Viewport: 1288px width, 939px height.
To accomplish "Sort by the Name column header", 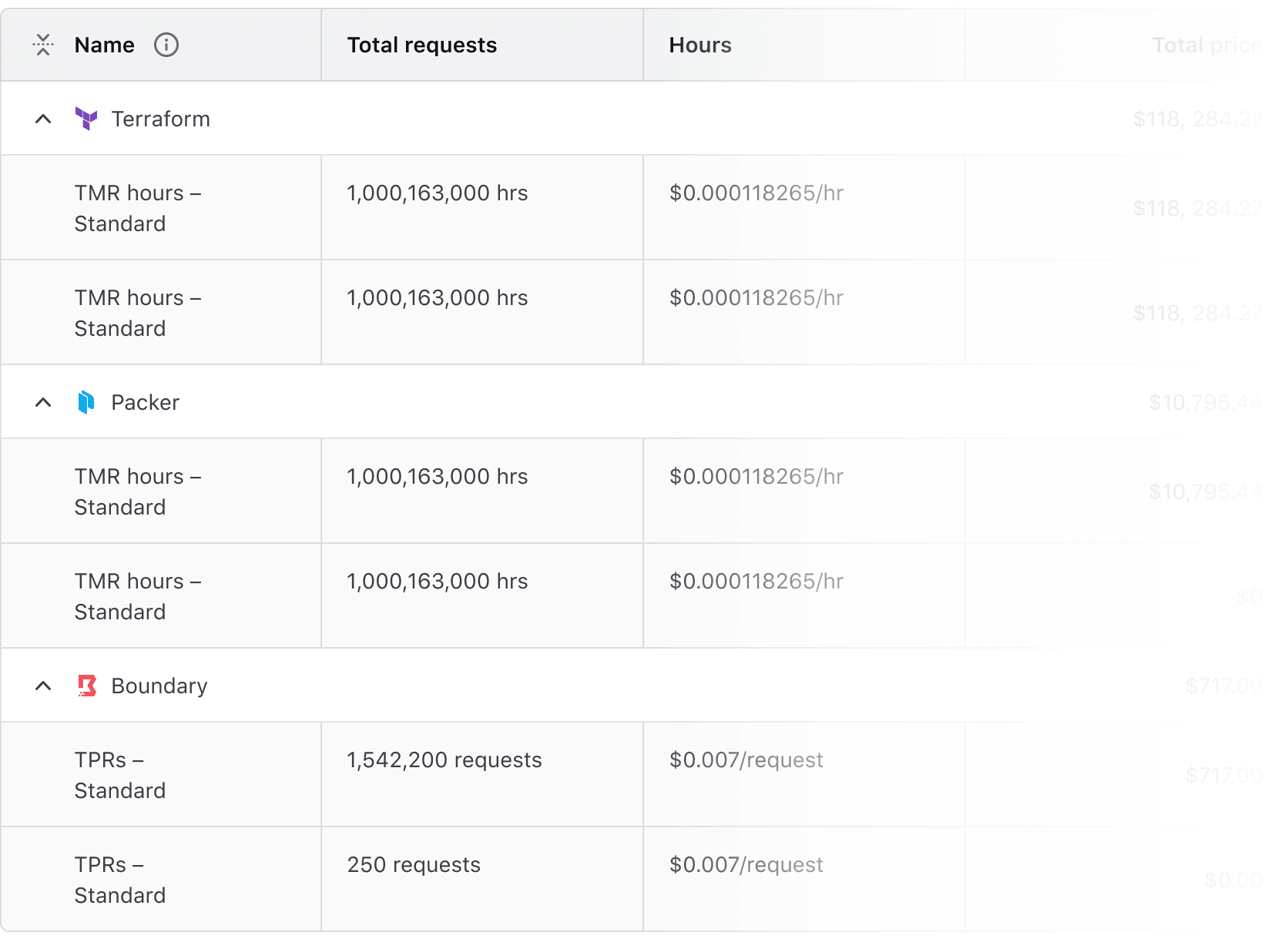I will pos(105,45).
